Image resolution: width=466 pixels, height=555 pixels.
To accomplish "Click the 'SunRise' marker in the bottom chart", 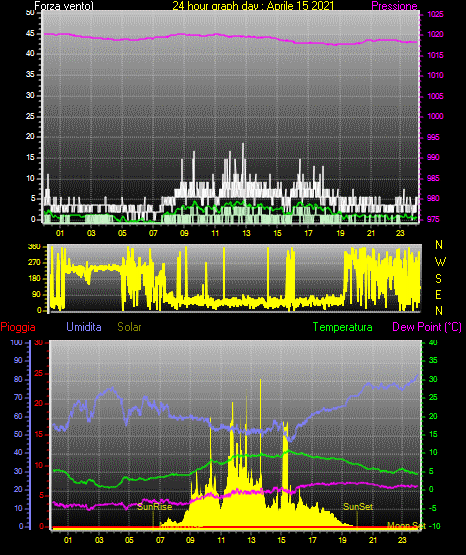I will coord(155,507).
